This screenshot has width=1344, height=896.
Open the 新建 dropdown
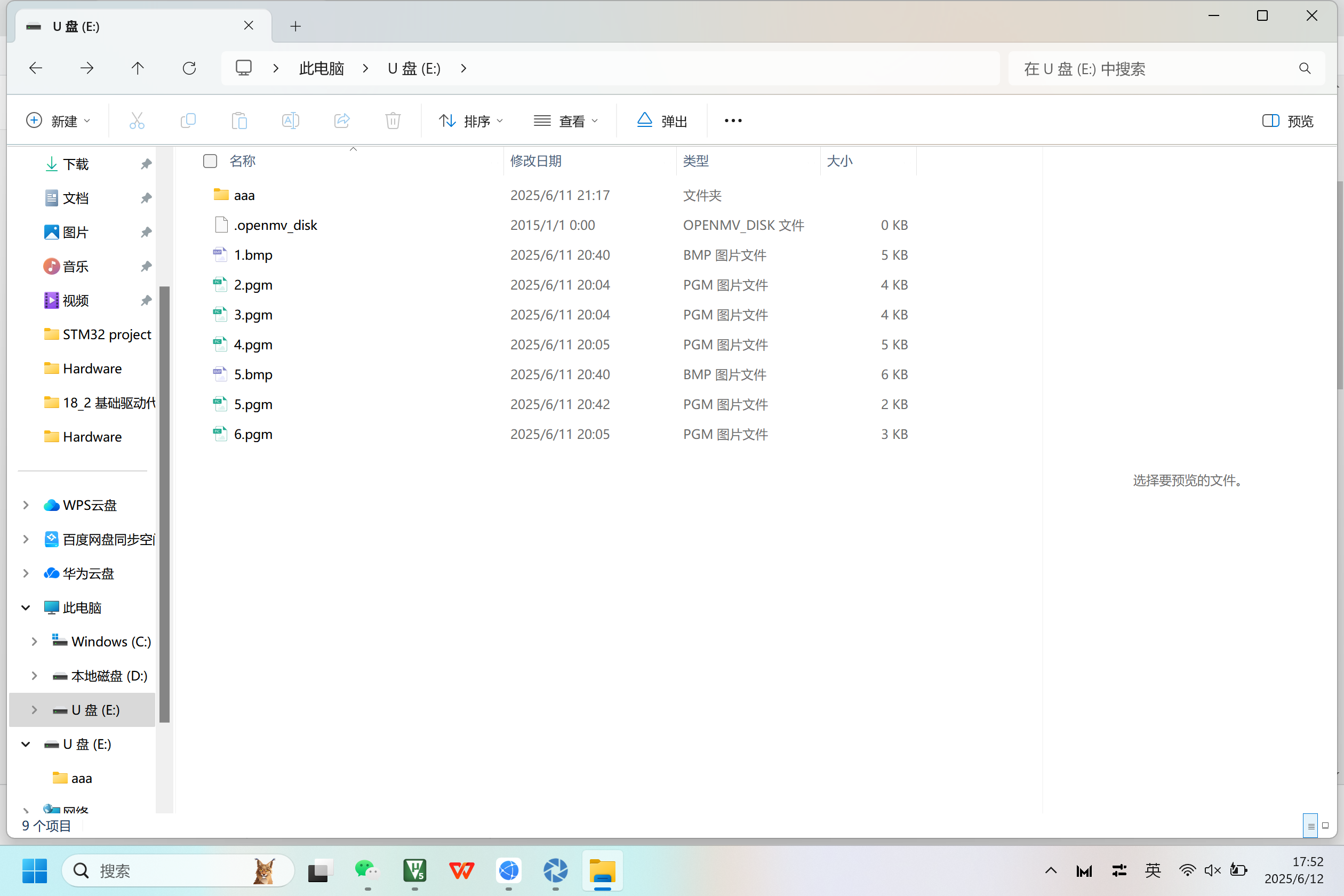(x=58, y=121)
